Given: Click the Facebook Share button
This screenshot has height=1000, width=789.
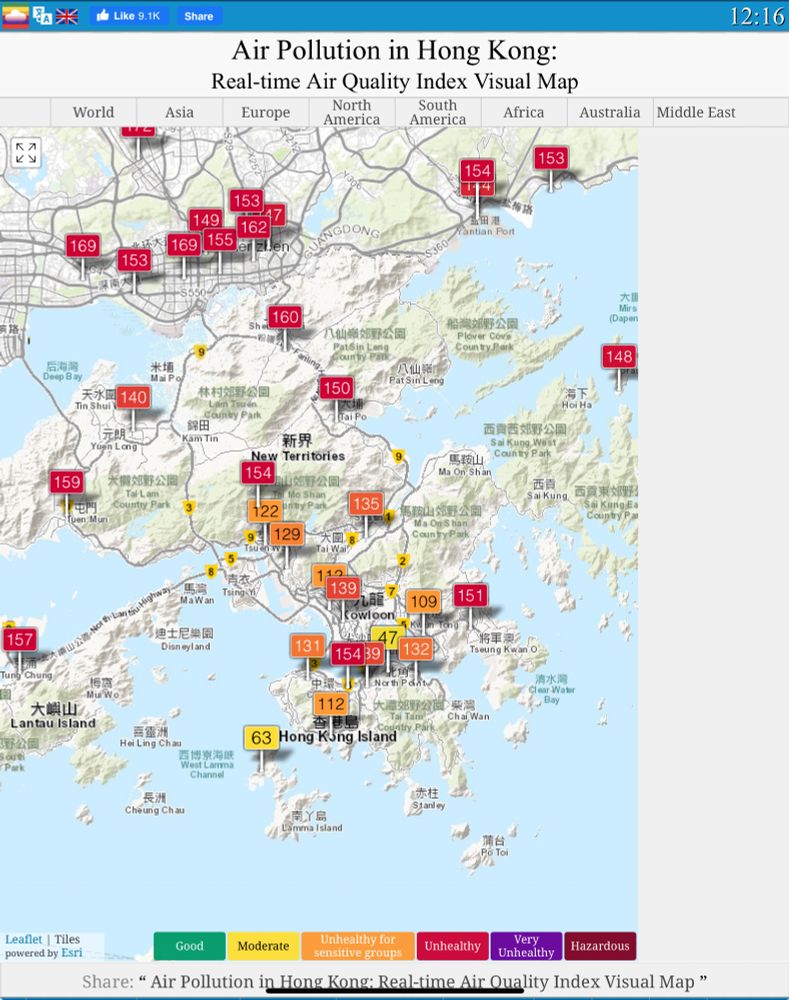Looking at the screenshot, I should 198,16.
